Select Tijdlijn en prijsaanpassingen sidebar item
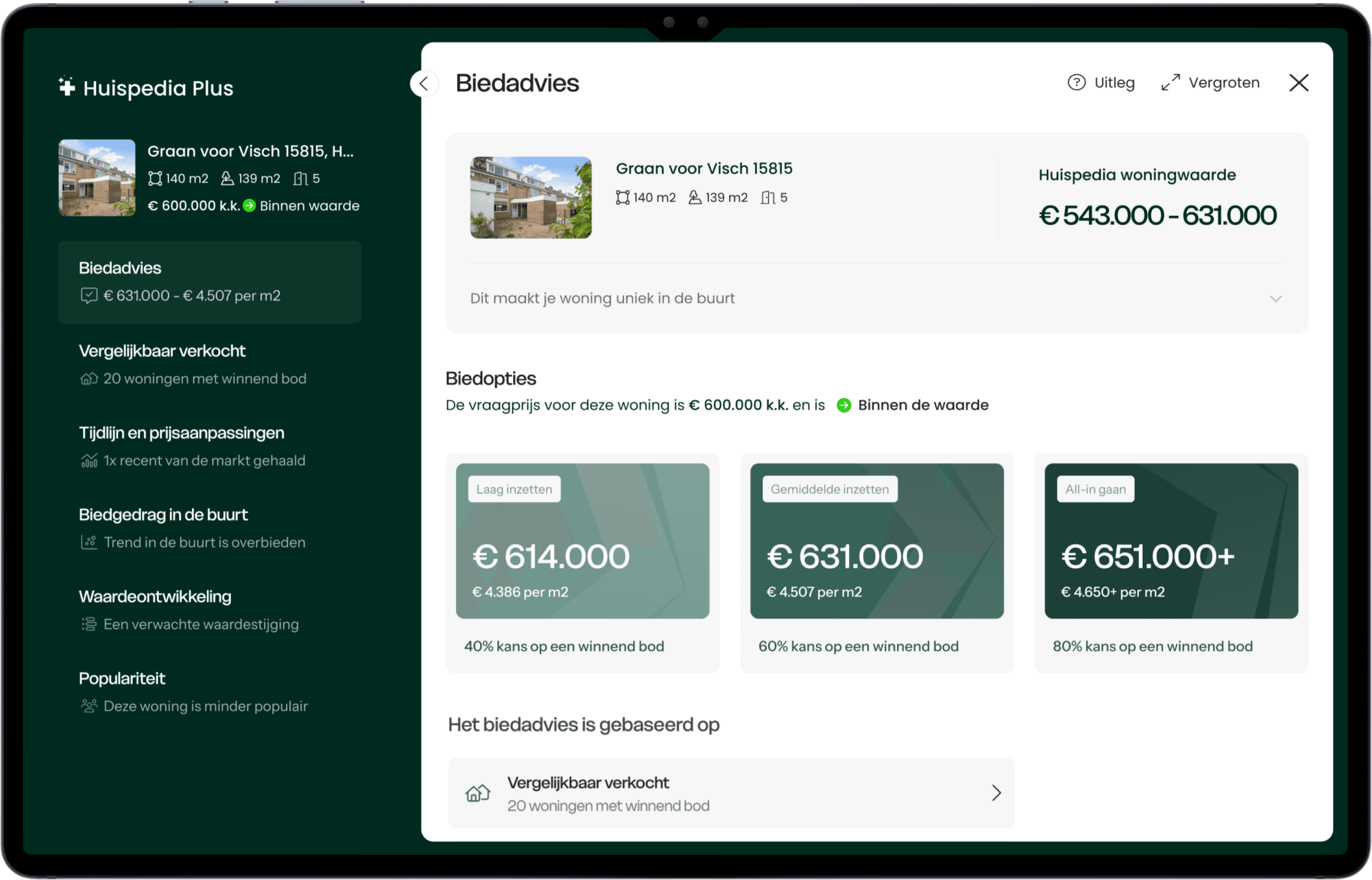 (181, 433)
